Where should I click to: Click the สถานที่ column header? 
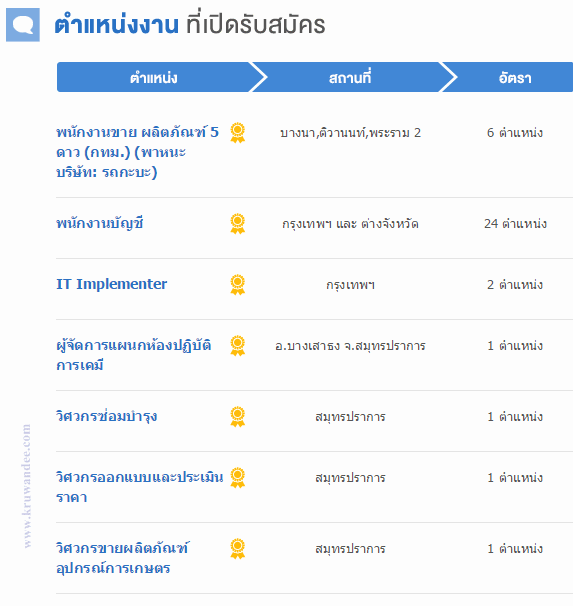coord(350,77)
